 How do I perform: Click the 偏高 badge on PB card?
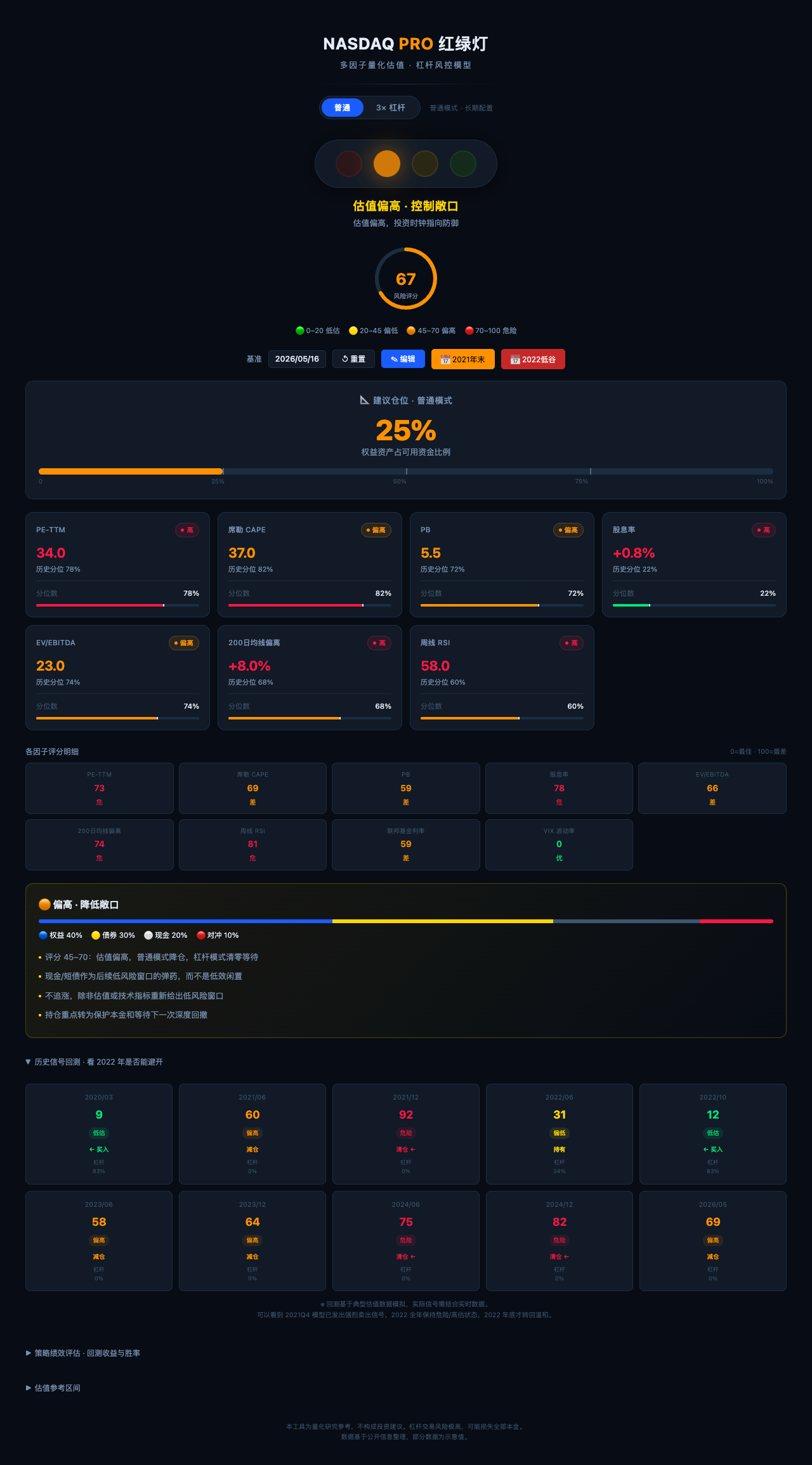tap(568, 530)
